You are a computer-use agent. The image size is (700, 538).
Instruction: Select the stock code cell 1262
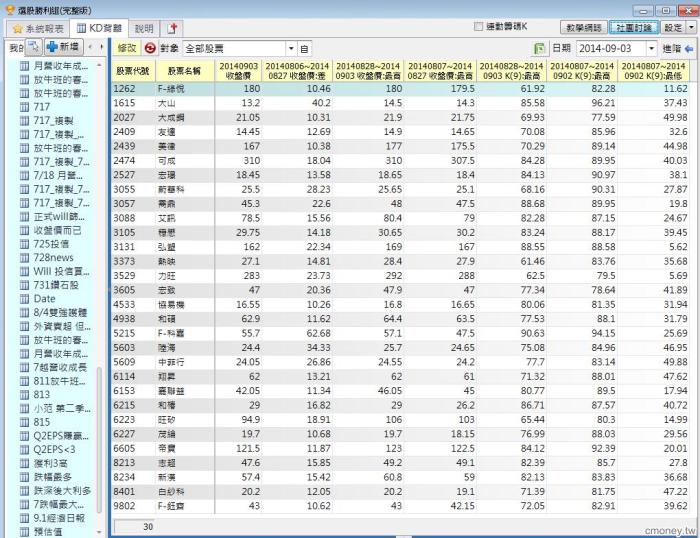(x=133, y=88)
